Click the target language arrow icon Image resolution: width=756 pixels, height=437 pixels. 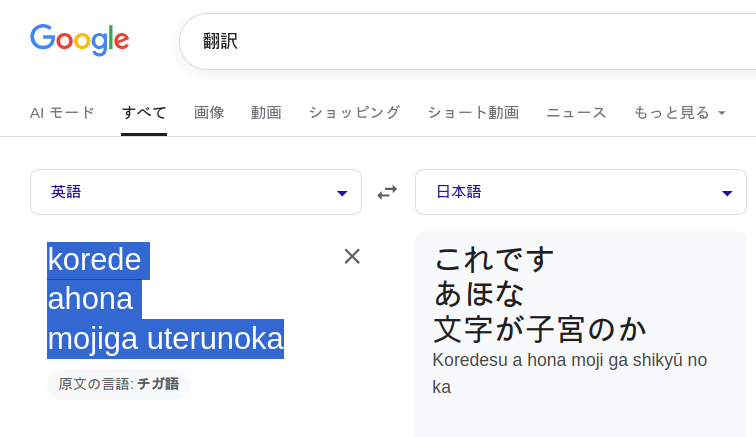(x=727, y=193)
